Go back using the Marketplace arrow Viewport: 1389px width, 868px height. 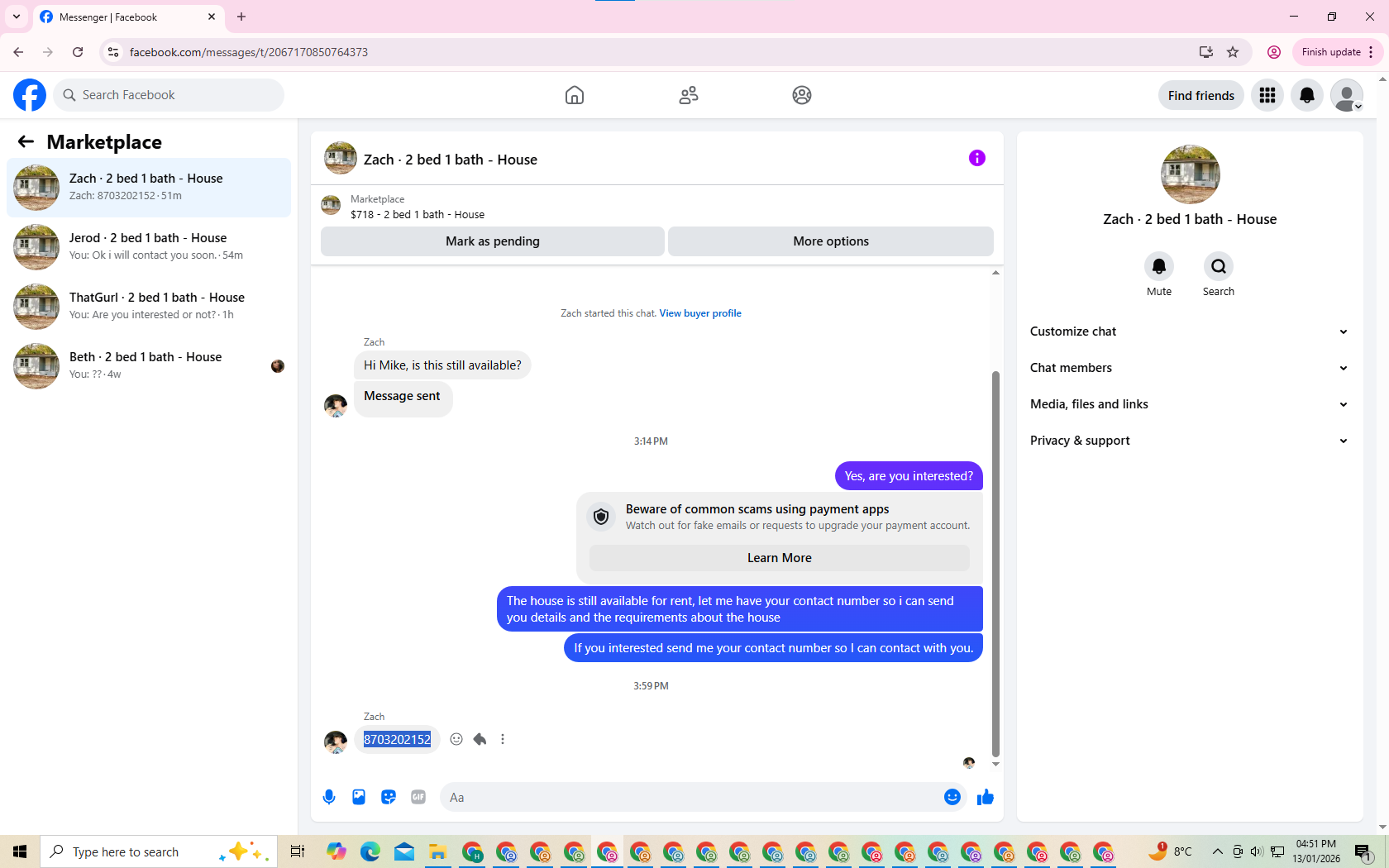tap(26, 141)
